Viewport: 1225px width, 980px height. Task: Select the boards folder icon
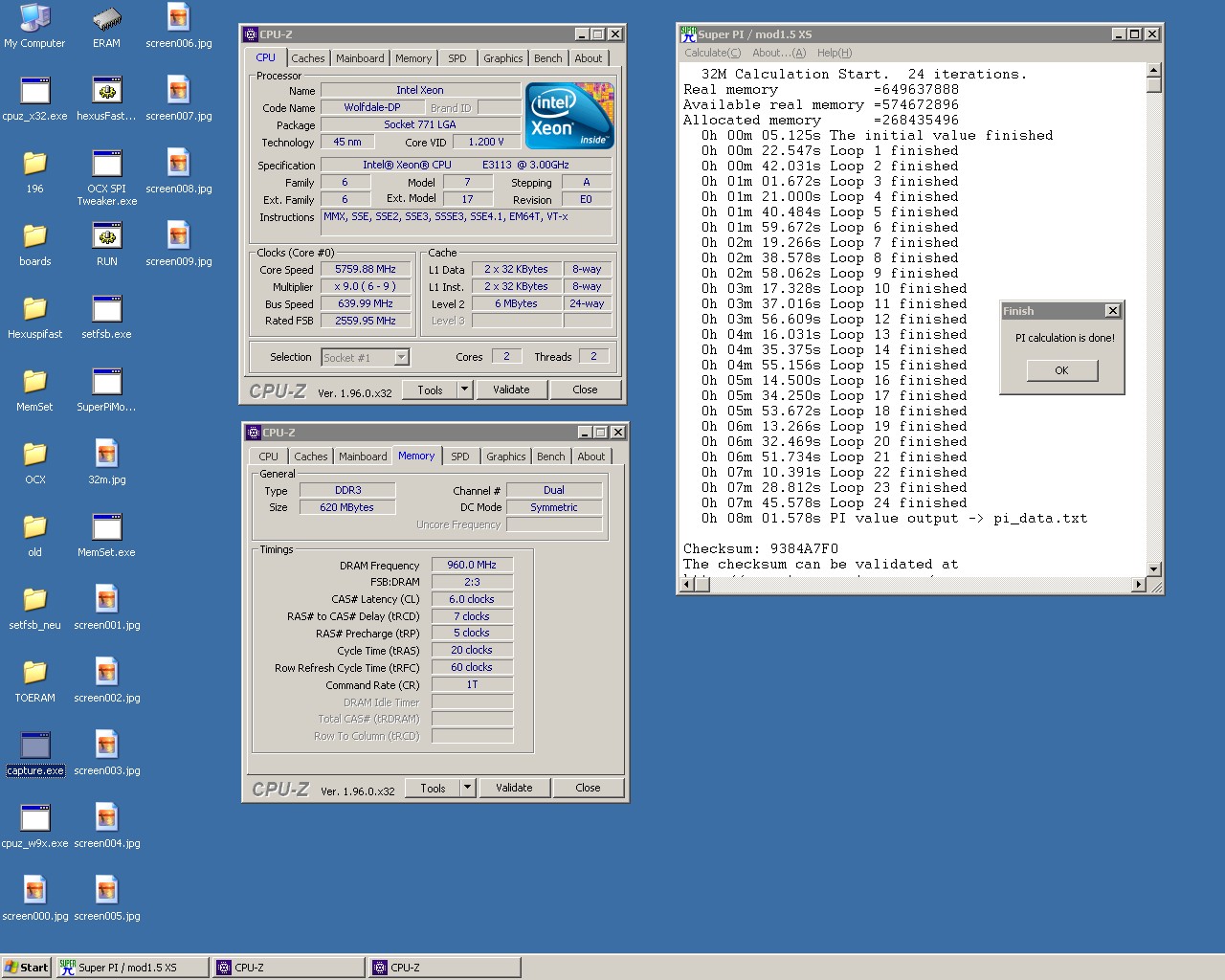pos(34,244)
